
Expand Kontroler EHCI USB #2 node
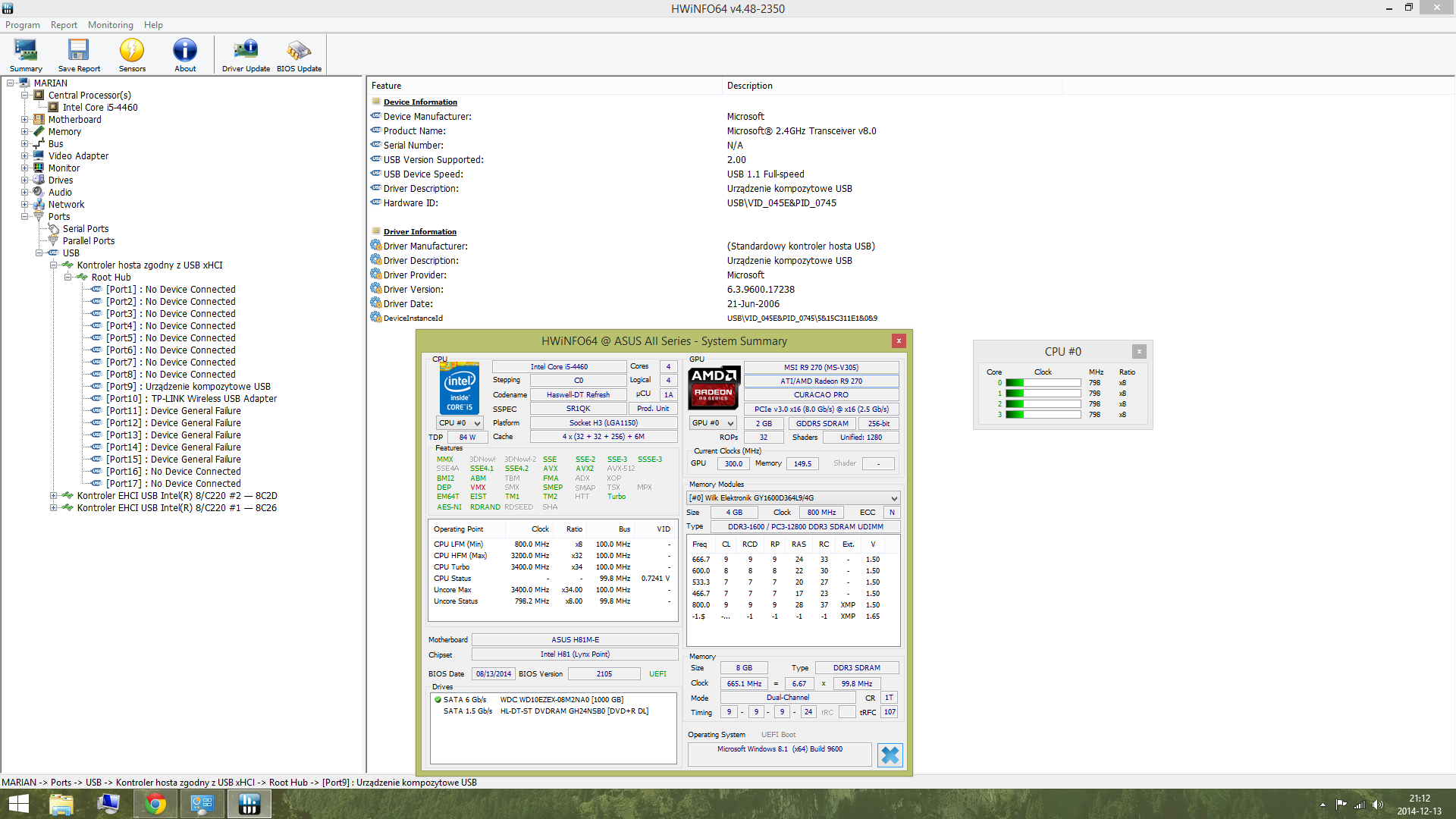pos(54,496)
